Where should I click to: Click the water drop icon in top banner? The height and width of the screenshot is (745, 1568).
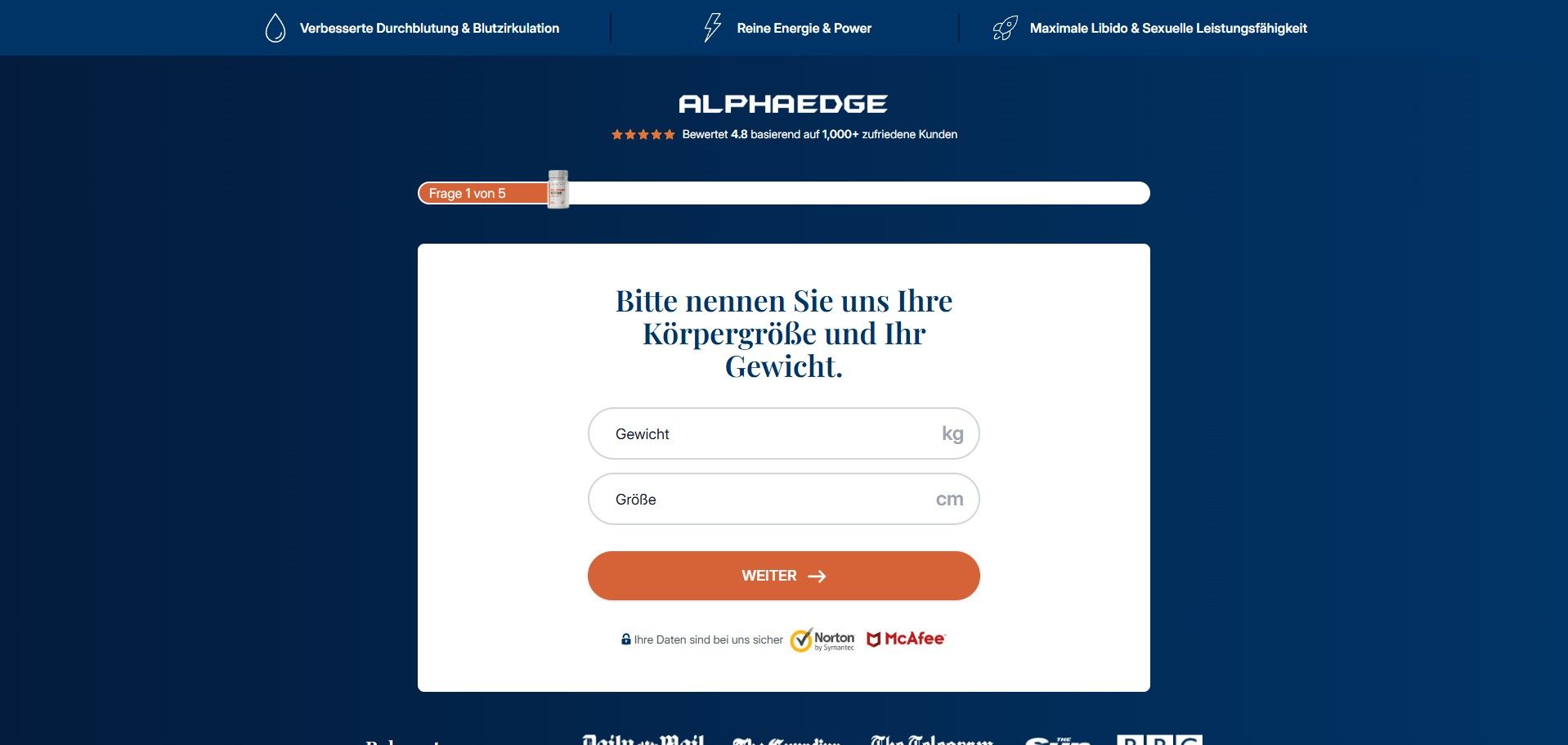[276, 28]
